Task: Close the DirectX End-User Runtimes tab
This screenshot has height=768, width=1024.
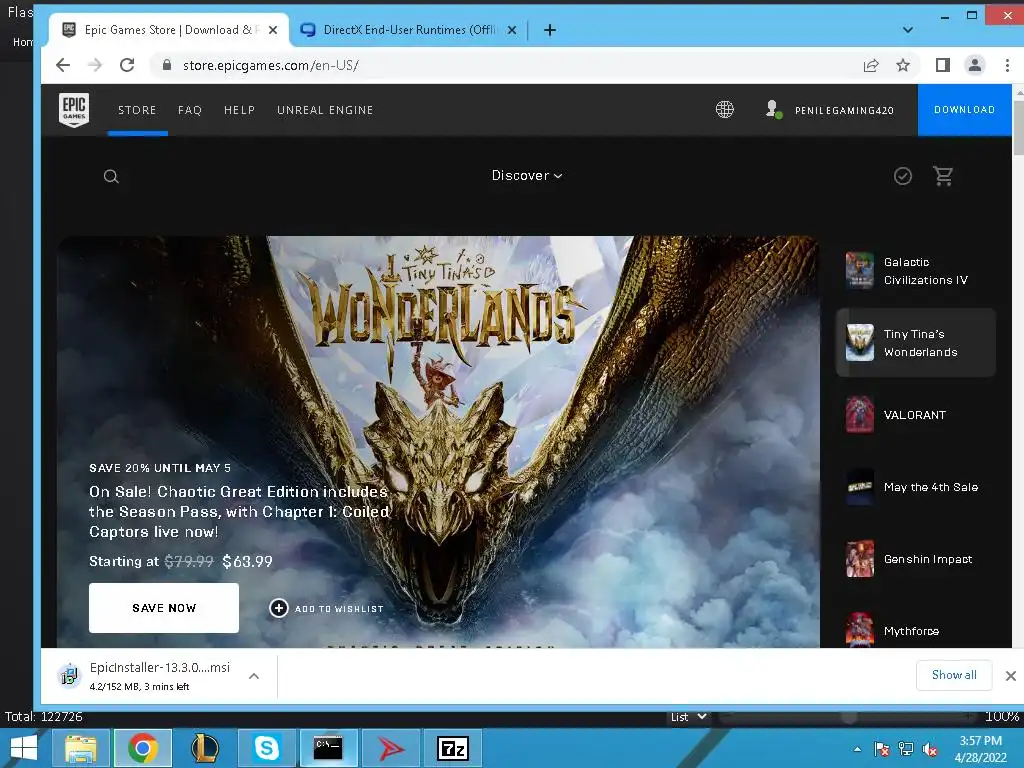Action: [x=512, y=30]
